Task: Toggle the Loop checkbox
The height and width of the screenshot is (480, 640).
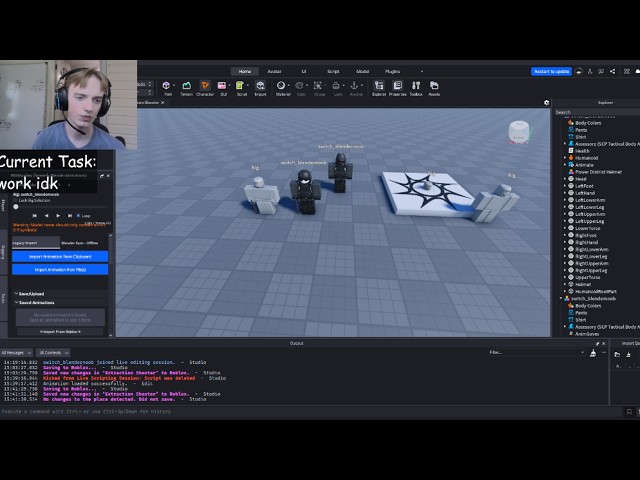Action: [78, 216]
